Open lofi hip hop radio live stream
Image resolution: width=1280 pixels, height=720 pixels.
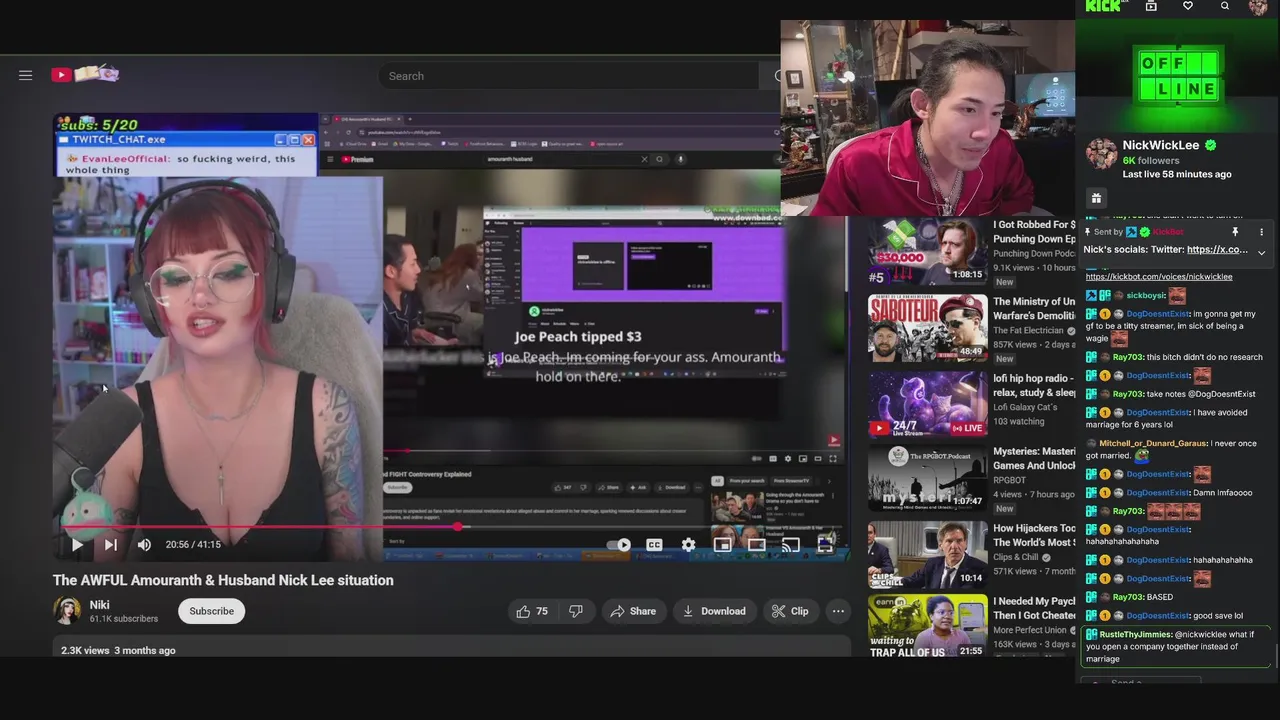927,404
